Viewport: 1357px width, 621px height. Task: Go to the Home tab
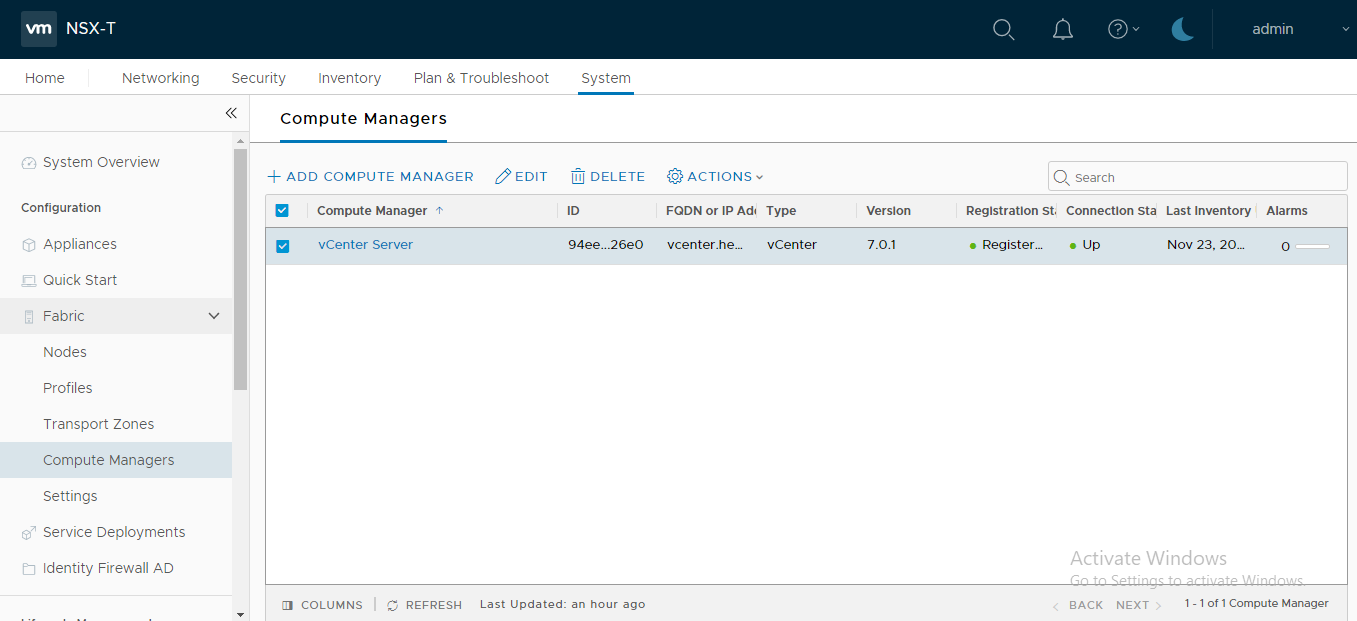pos(45,78)
